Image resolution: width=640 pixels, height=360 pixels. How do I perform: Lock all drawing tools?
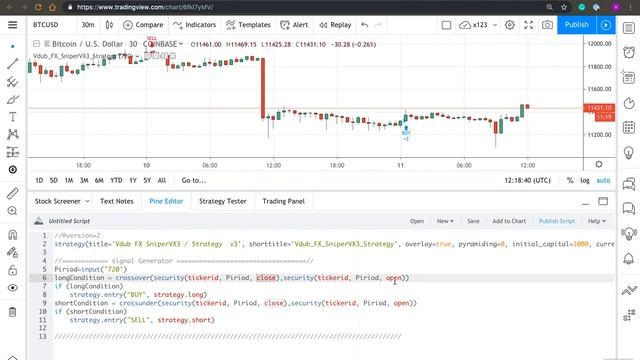(13, 270)
